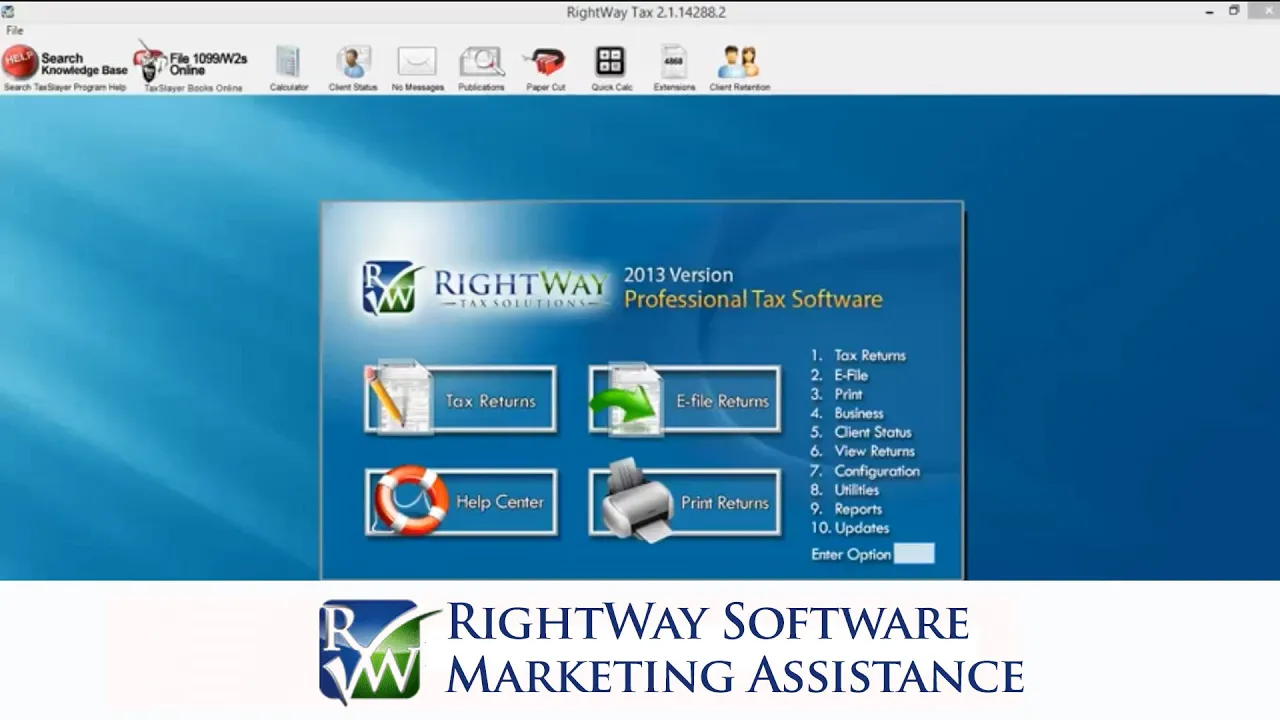Click the Print Returns button
This screenshot has width=1280, height=720.
click(x=685, y=502)
